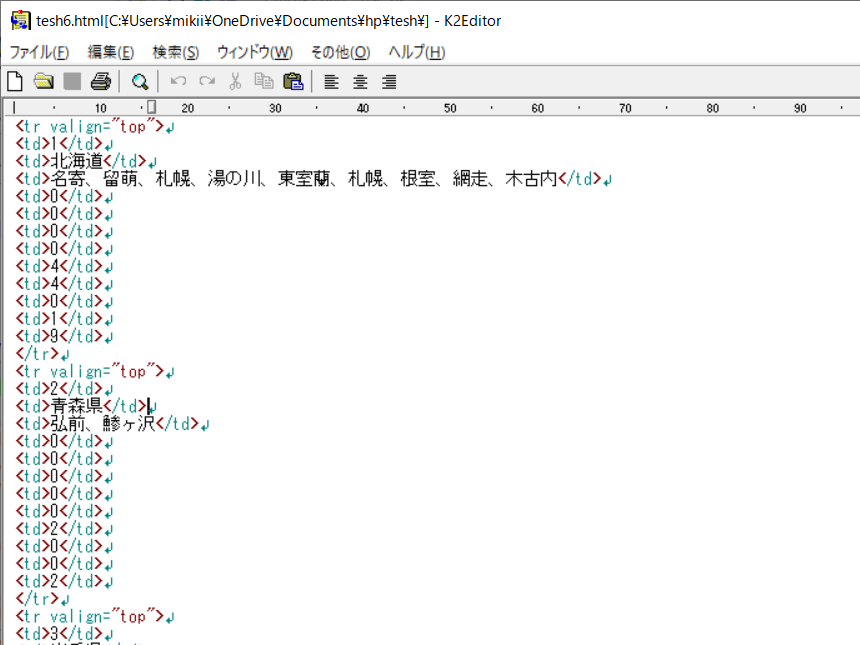Open the 編集(E) menu

[110, 52]
